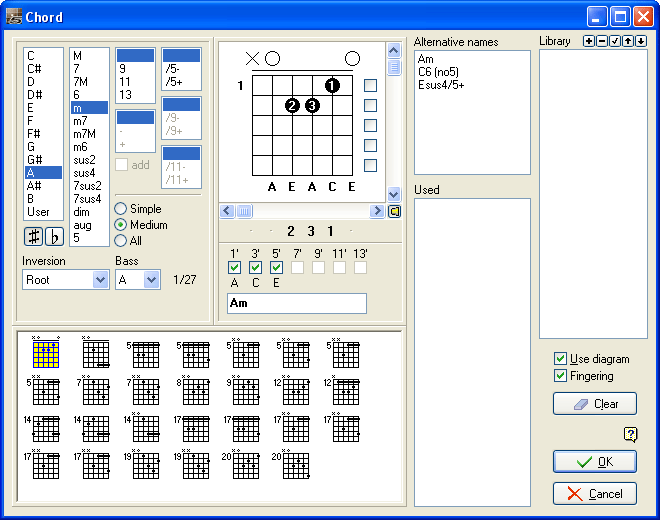Select root note G
This screenshot has height=520, width=660.
click(43, 147)
